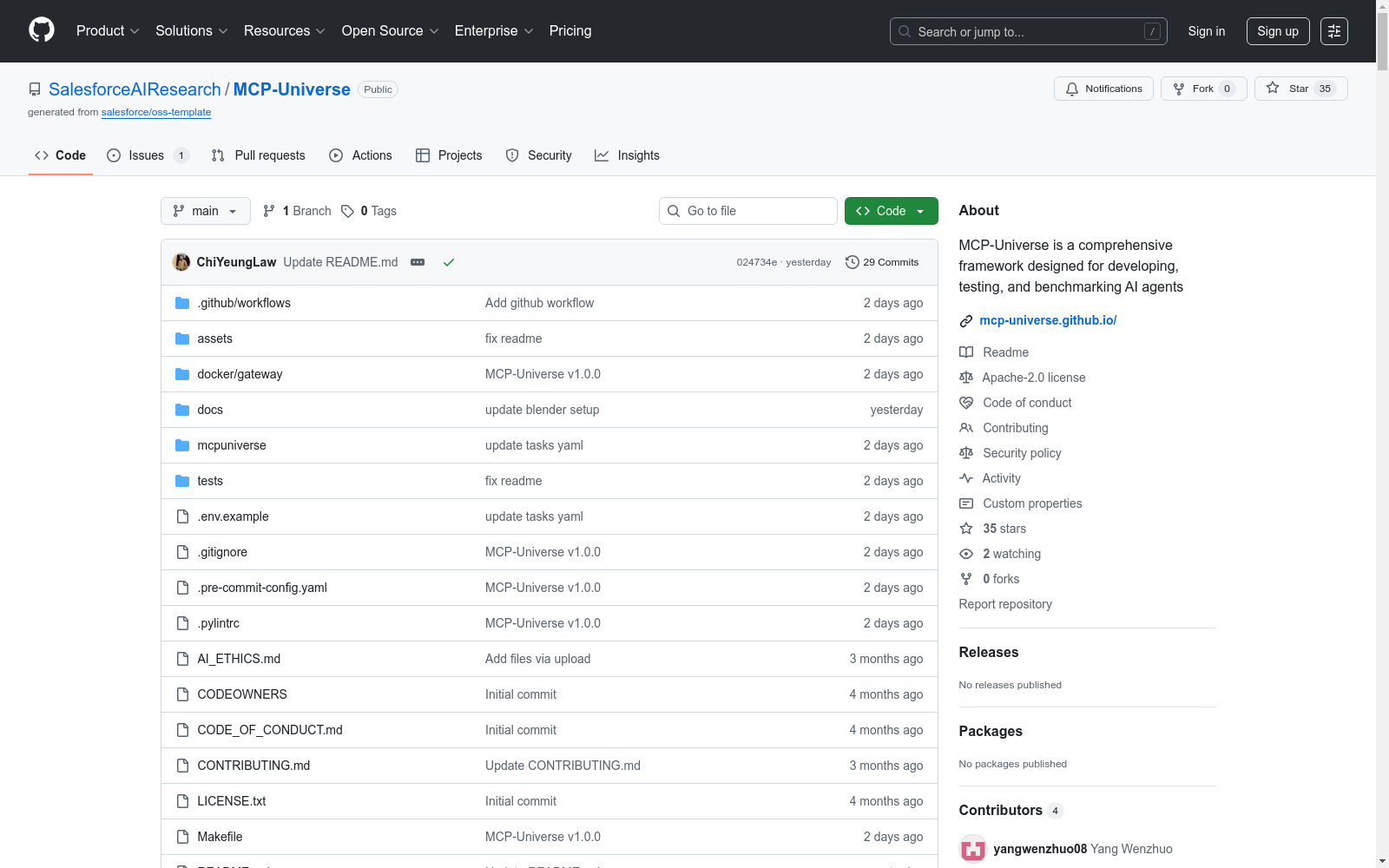This screenshot has height=868, width=1389.
Task: Expand the Open Source menu
Action: [391, 31]
